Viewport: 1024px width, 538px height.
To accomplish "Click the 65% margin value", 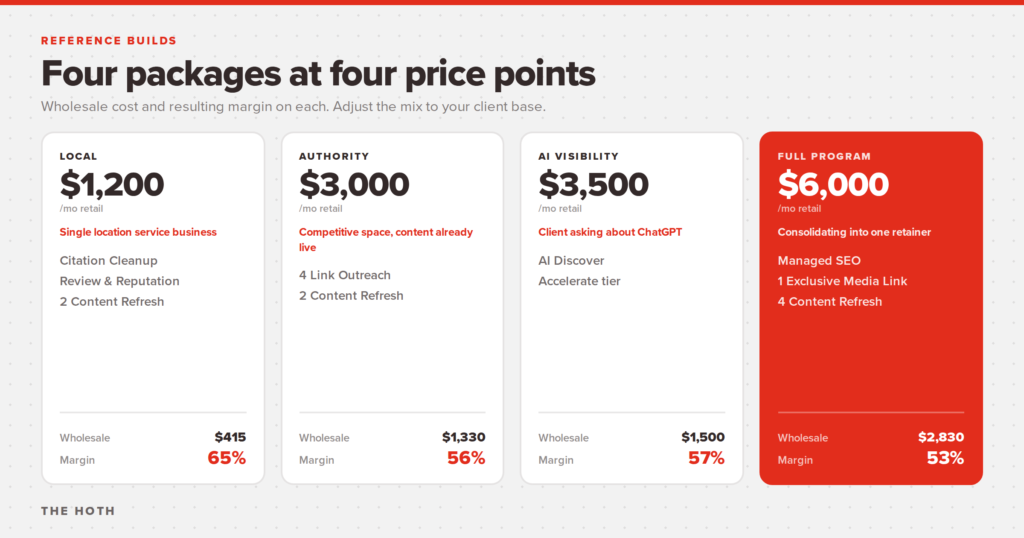I will tap(227, 458).
